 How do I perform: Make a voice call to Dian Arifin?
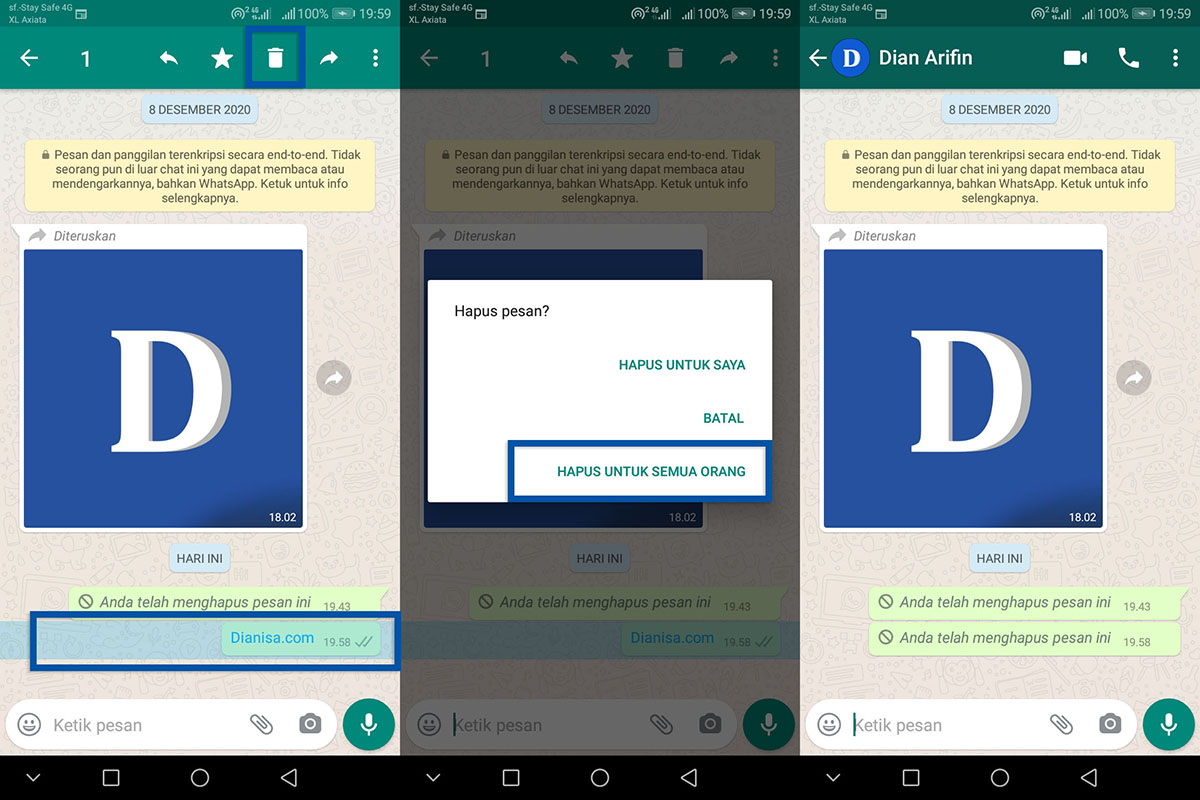pos(1128,58)
